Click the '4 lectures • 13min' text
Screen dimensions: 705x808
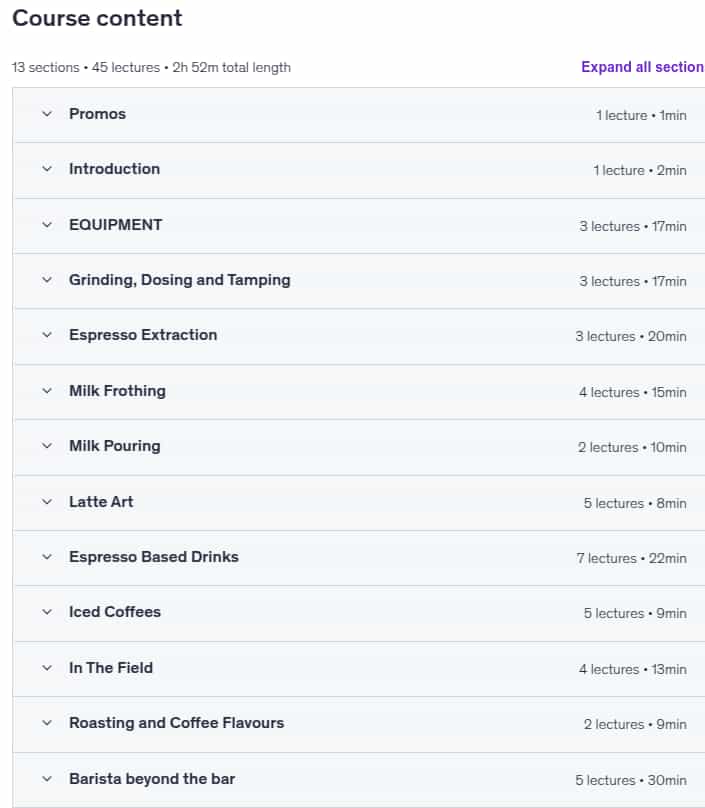coord(633,670)
